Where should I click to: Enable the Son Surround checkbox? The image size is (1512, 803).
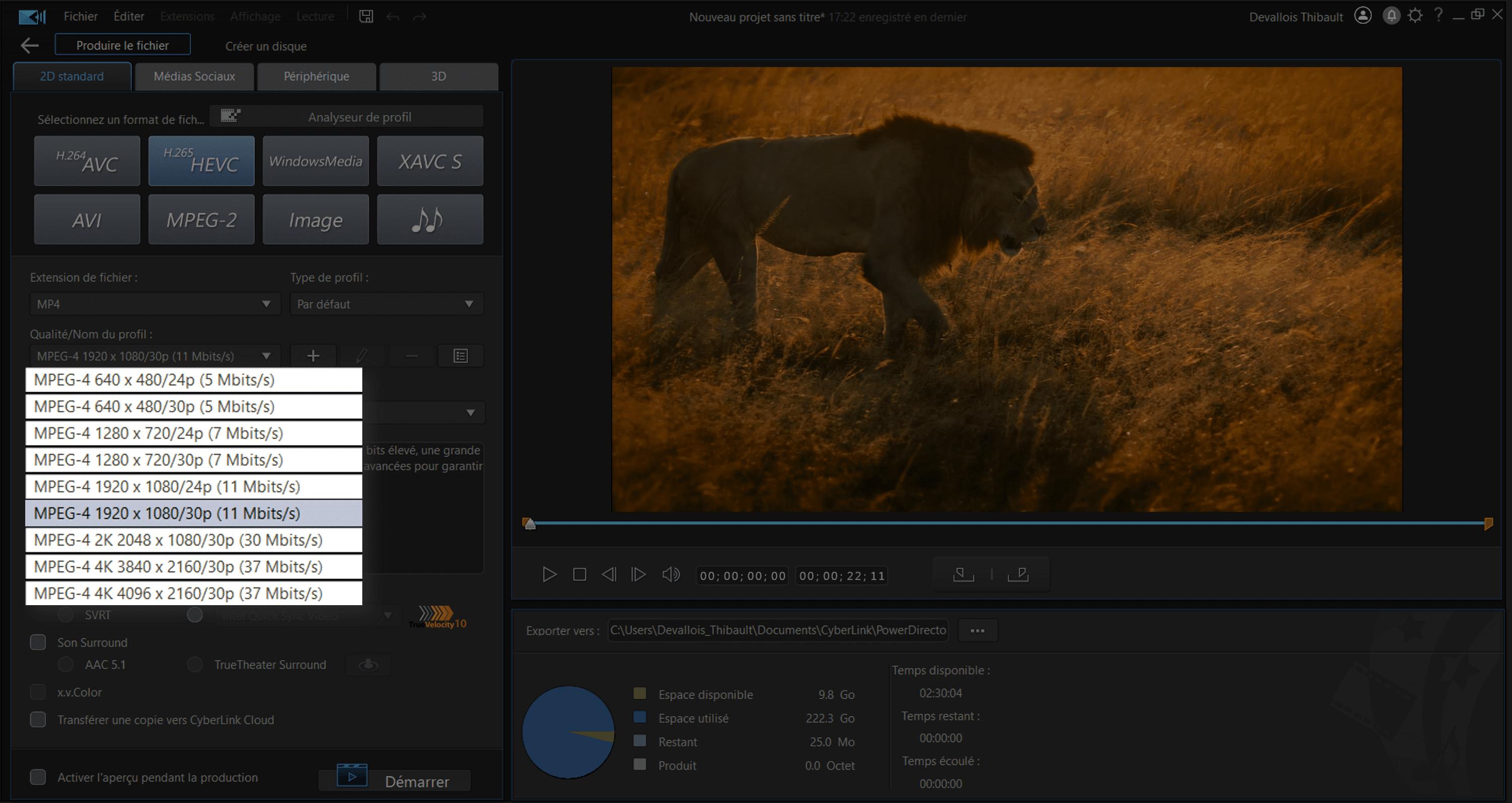point(38,642)
